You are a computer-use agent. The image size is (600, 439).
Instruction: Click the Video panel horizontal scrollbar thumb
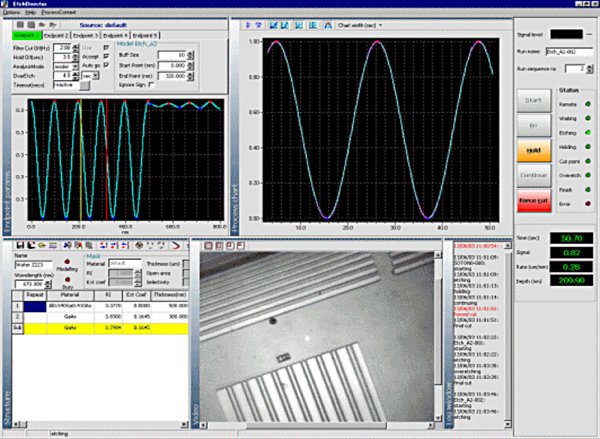coord(316,425)
